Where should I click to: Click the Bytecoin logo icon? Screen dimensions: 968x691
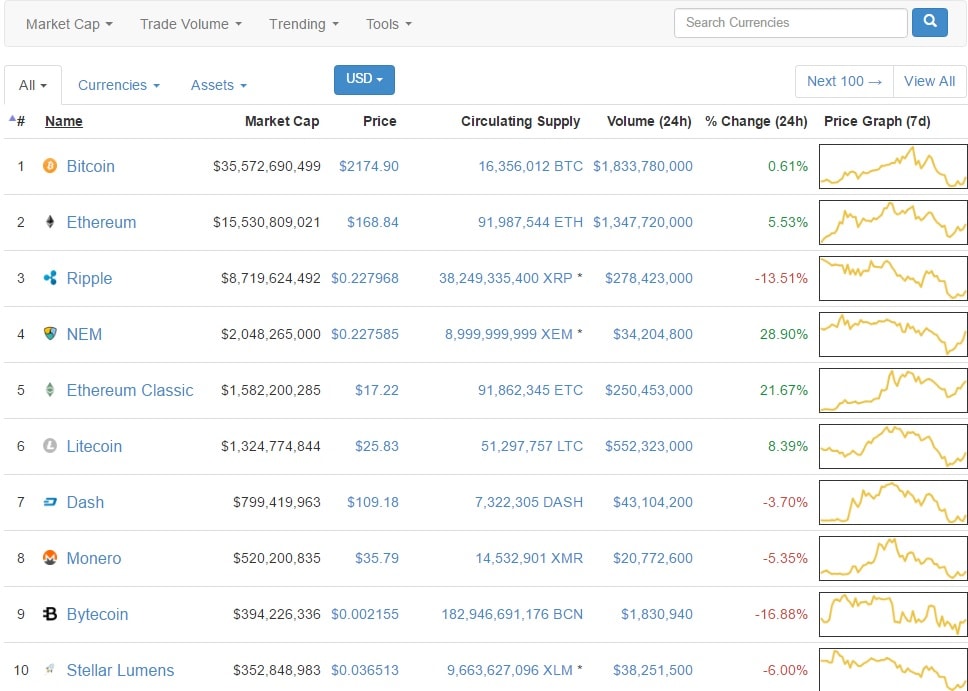tap(50, 614)
